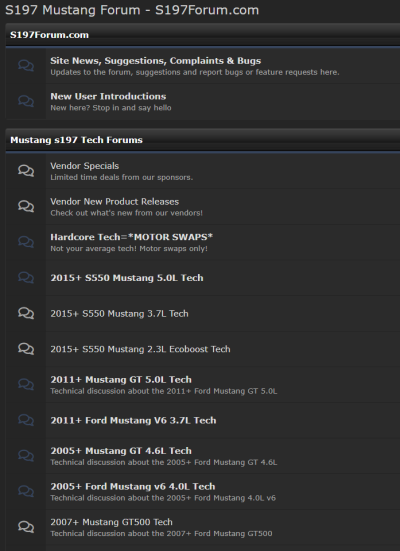The image size is (400, 551).
Task: Open Site News, Suggestions, Complaints & Bugs
Action: coord(155,61)
